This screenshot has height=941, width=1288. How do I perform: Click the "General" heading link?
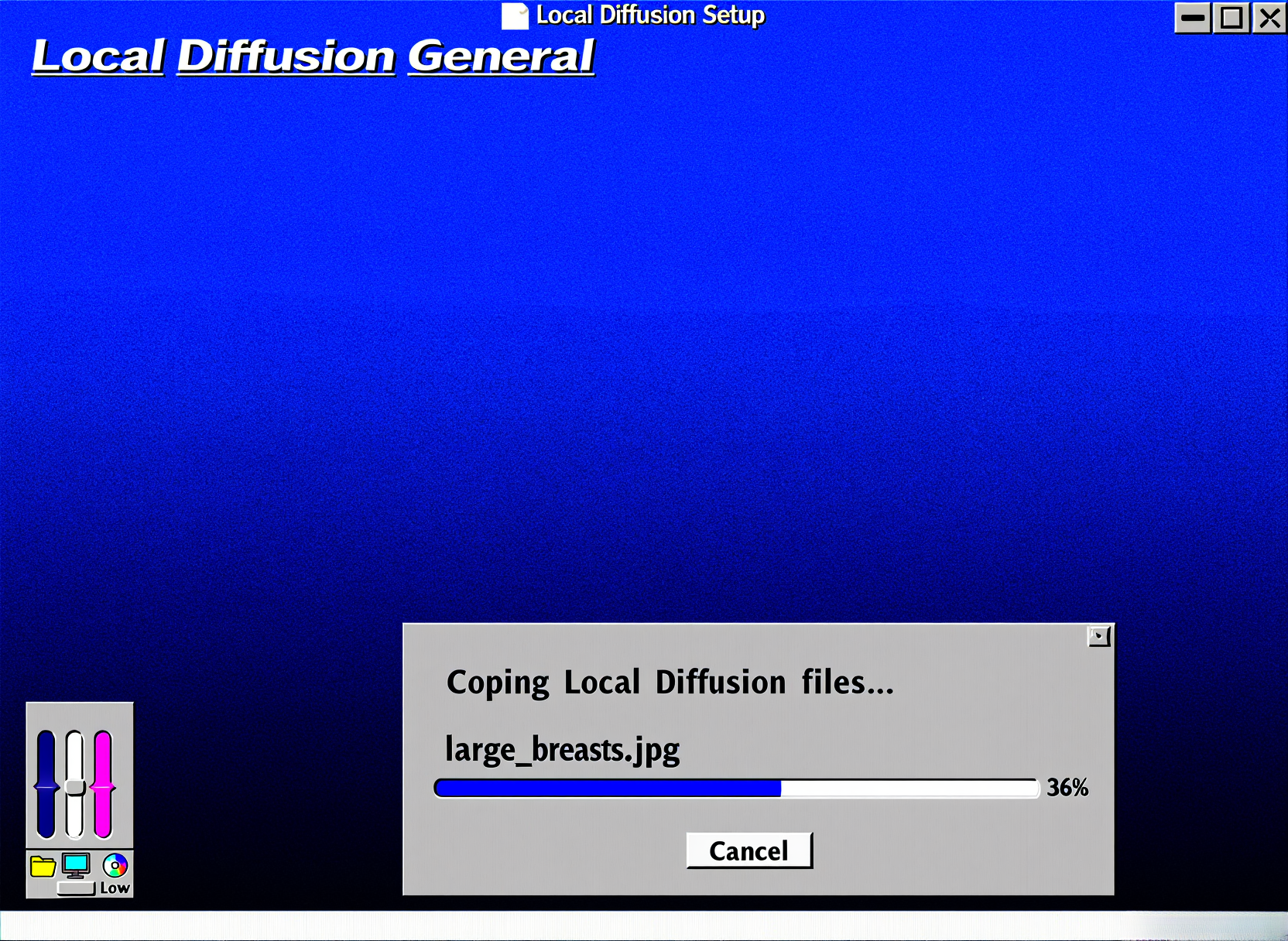(x=502, y=56)
